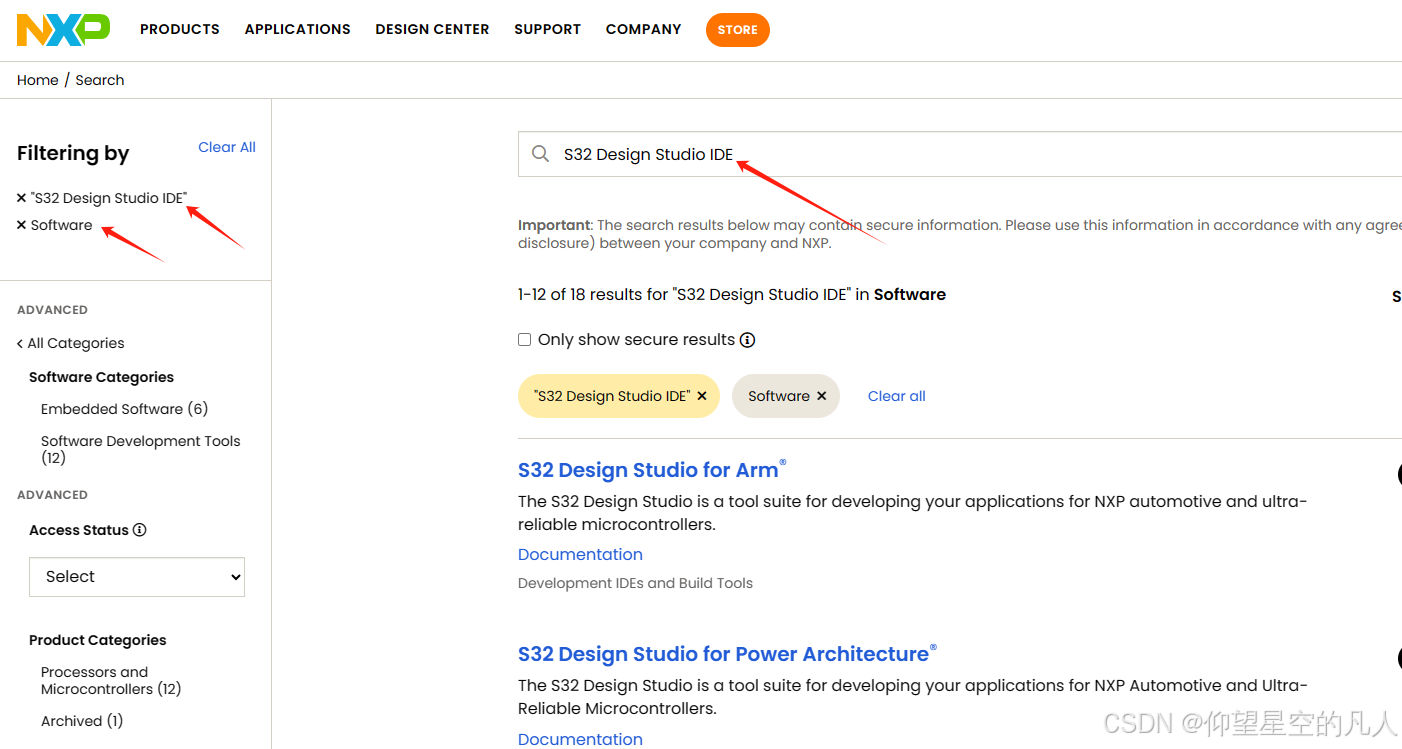The height and width of the screenshot is (749, 1402).
Task: Click Development IDEs and Build Tools text
Action: [x=635, y=583]
